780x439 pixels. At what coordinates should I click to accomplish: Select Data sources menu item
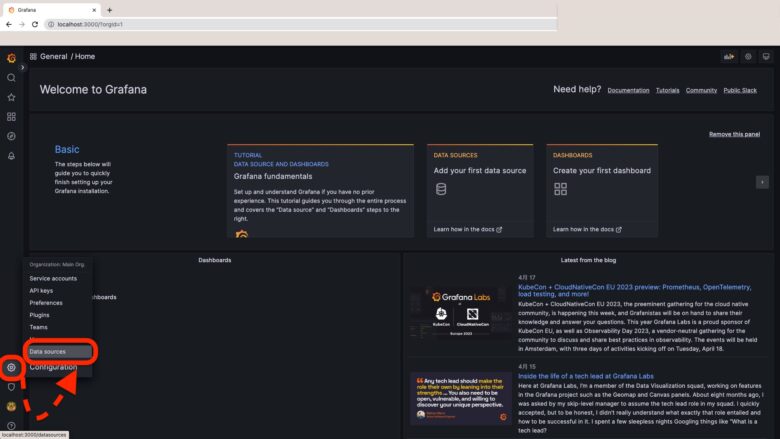click(x=59, y=351)
